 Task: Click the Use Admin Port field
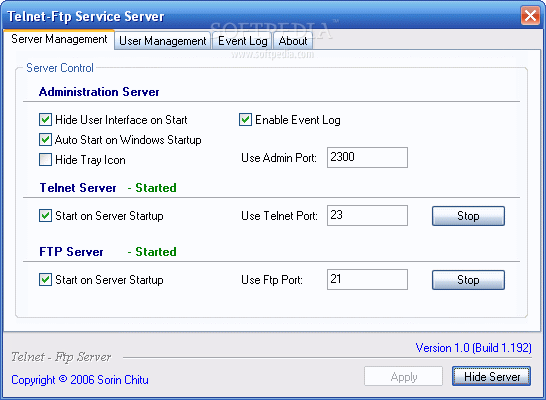(367, 157)
